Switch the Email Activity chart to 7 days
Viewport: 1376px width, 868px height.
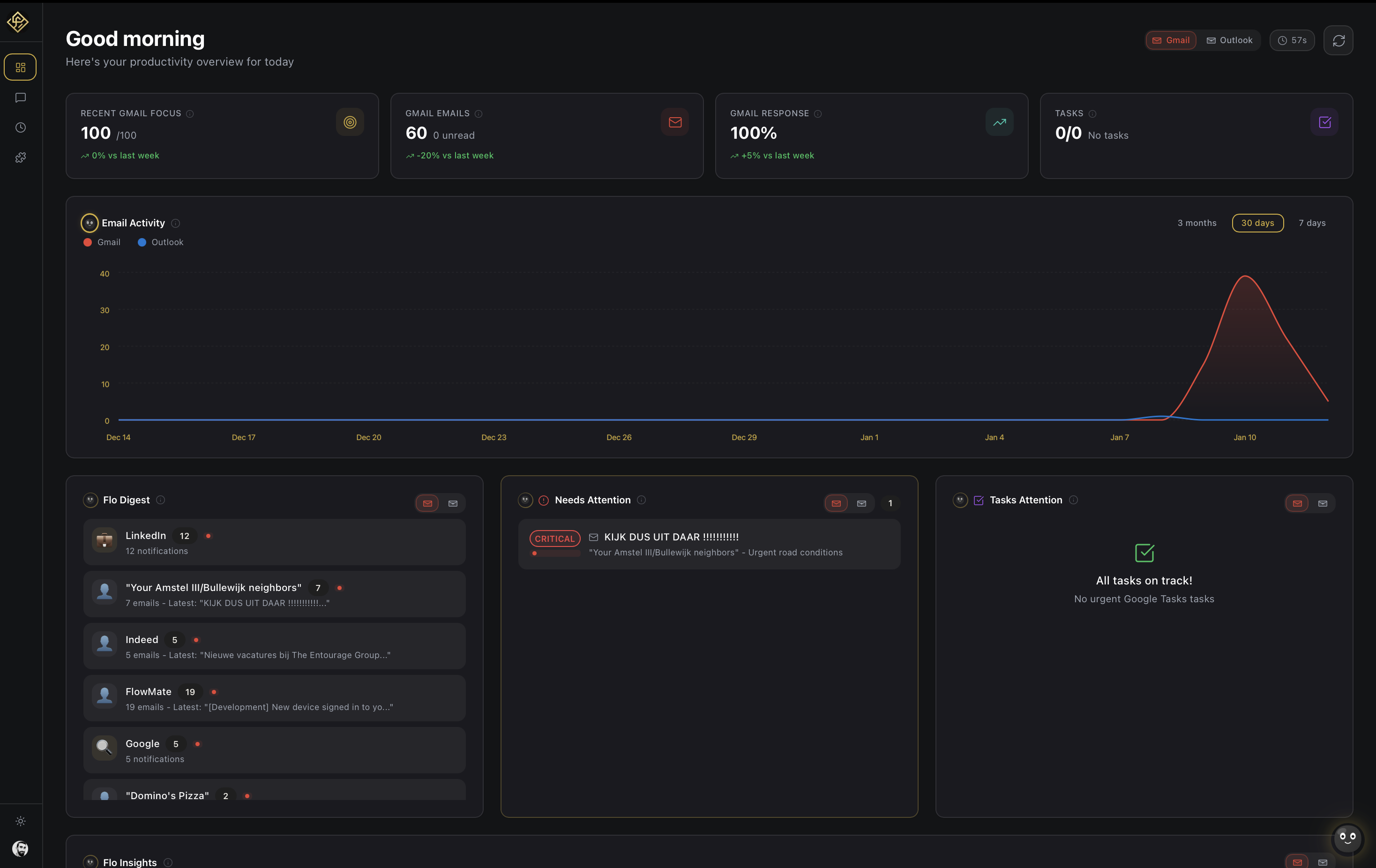click(1312, 223)
